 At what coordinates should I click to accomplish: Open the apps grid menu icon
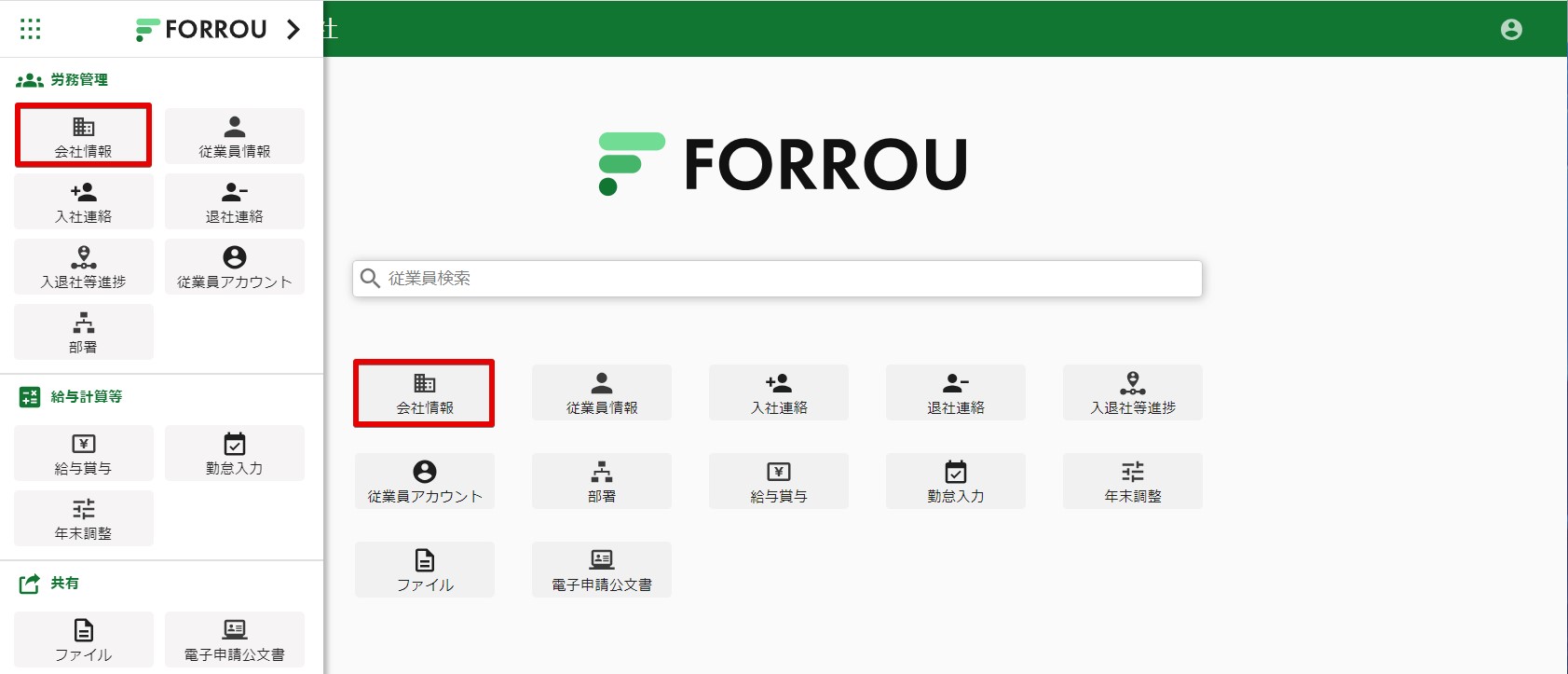[x=30, y=29]
